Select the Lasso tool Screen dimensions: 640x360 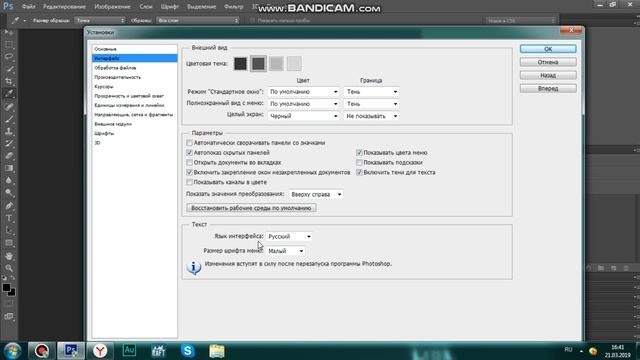tap(9, 57)
